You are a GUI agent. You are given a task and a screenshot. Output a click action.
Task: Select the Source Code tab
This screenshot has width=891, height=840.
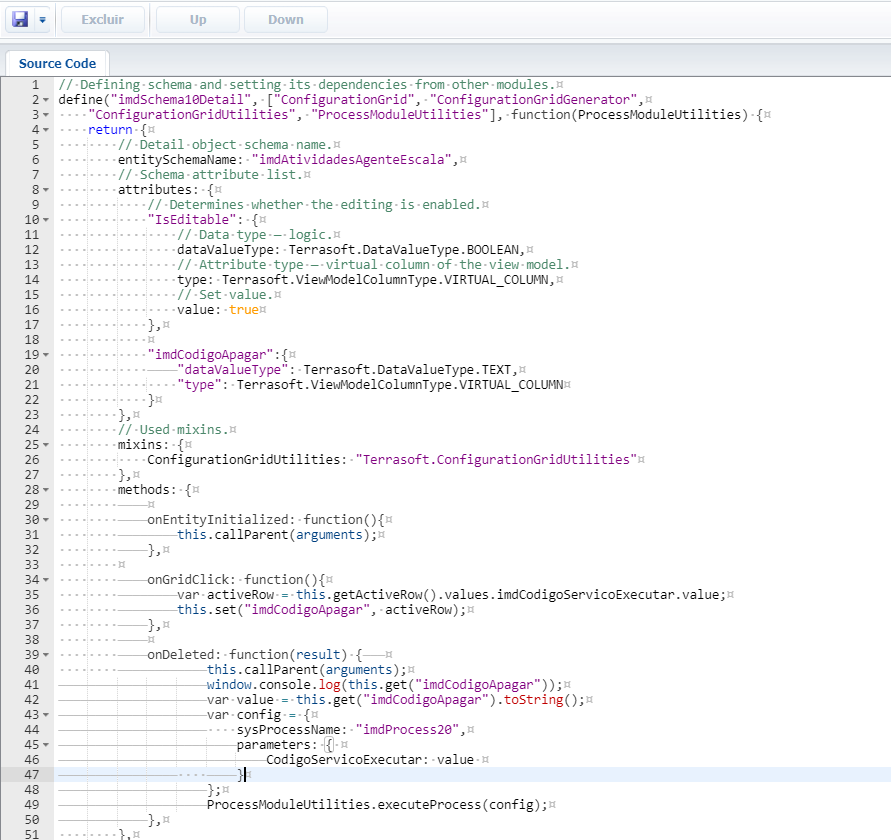[x=57, y=64]
